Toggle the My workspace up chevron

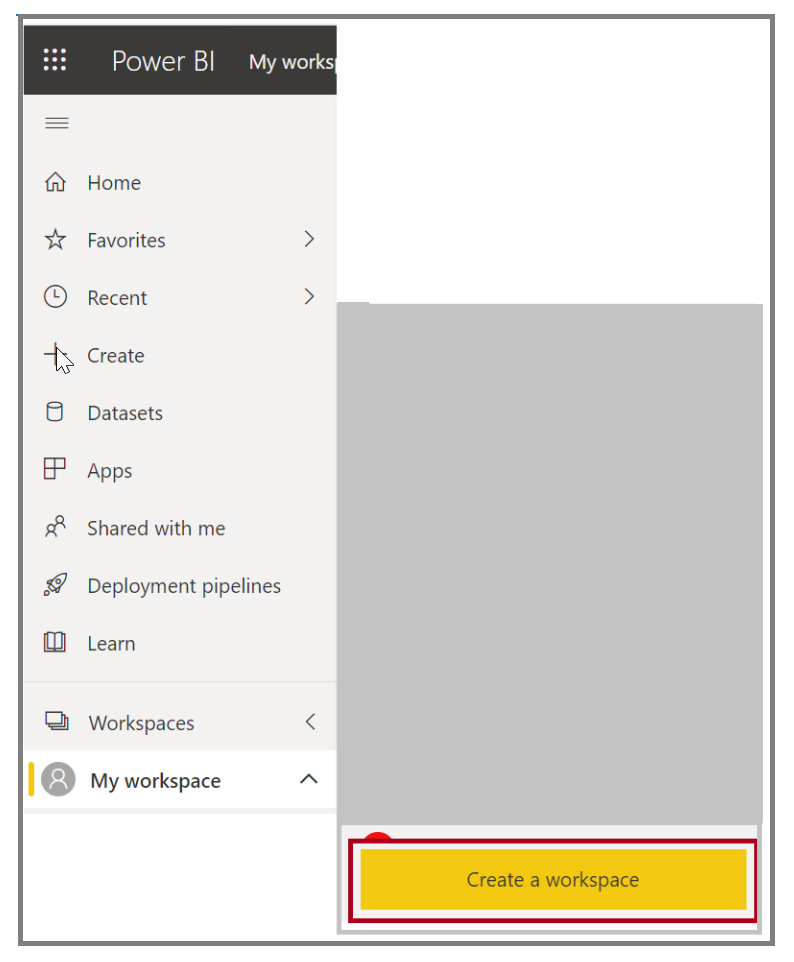[309, 779]
